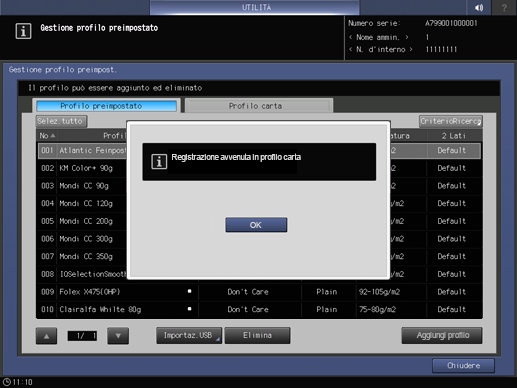
Task: Click OK in the registration dialog
Action: tap(256, 225)
